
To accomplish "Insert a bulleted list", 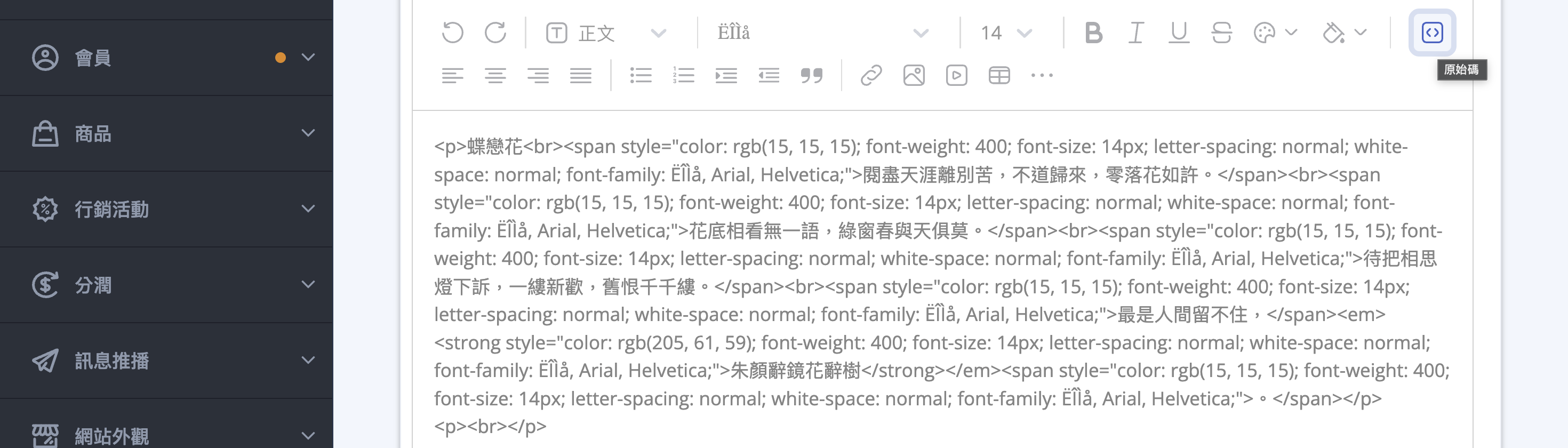I will click(x=641, y=76).
